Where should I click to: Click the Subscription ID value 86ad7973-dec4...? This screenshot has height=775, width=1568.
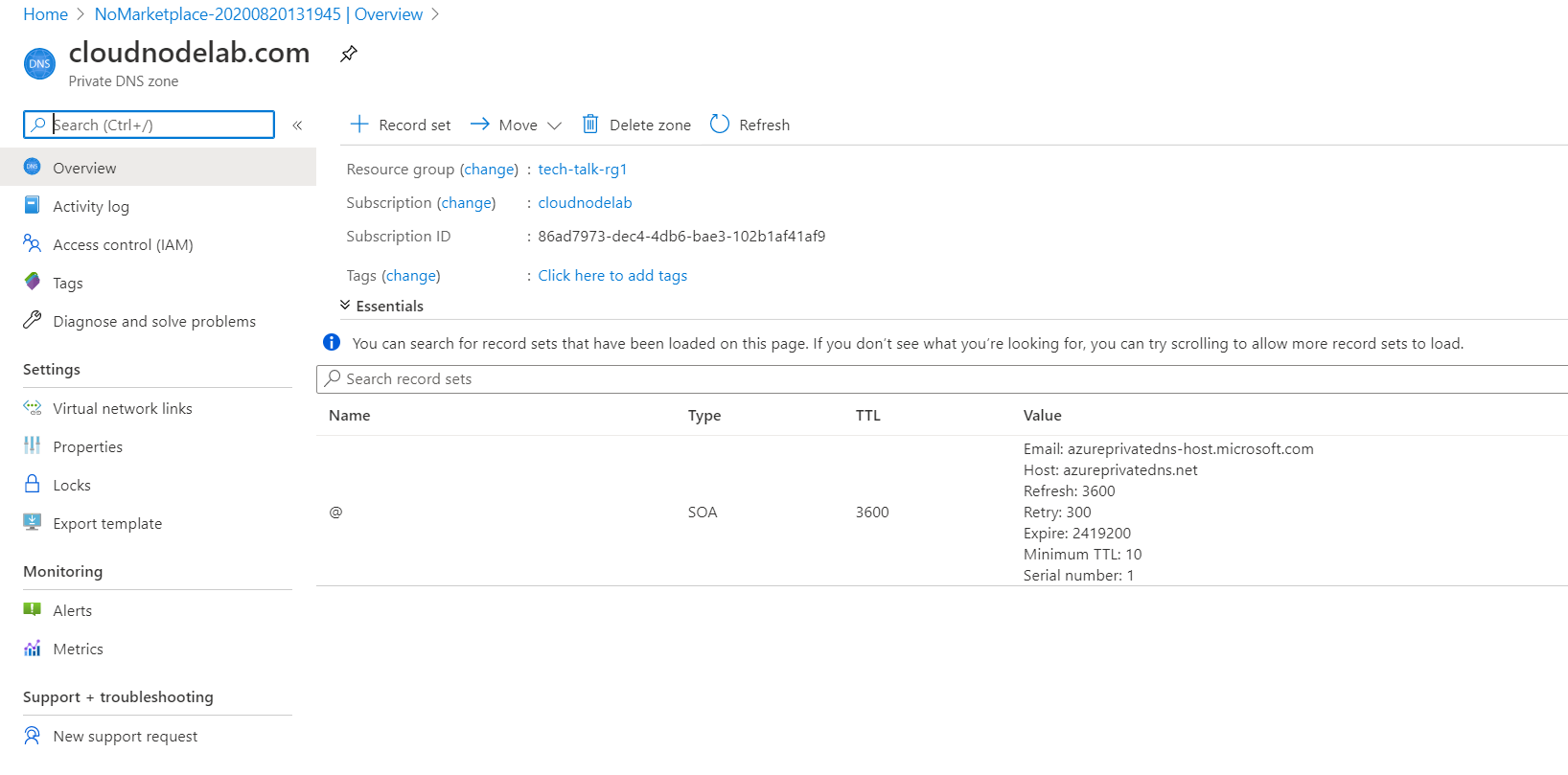(681, 236)
